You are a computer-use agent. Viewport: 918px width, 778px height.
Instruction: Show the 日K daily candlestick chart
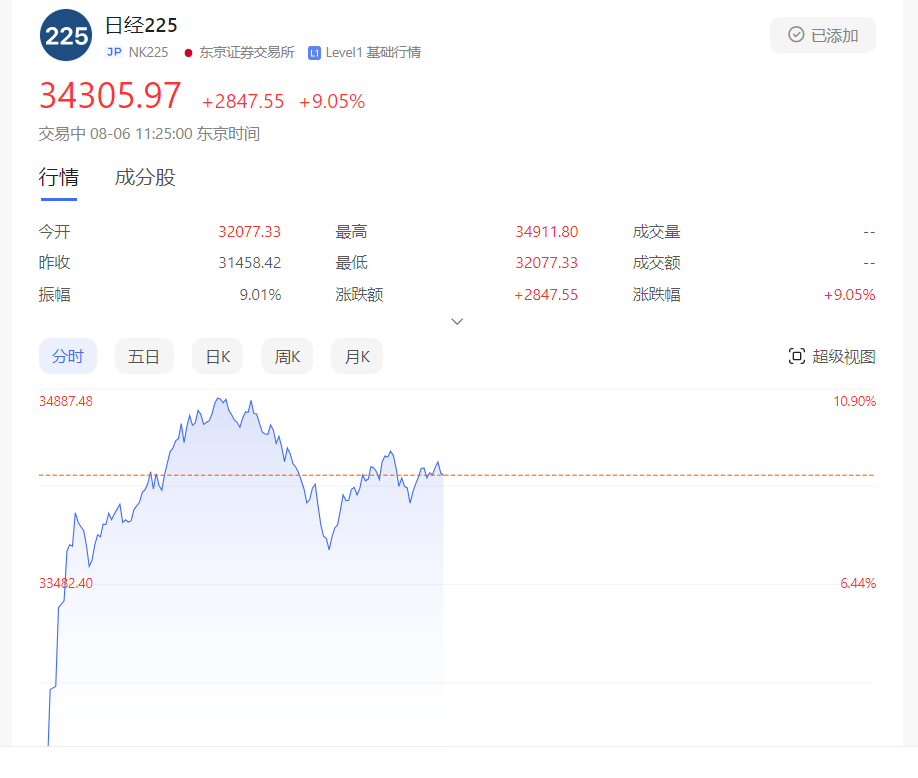[x=217, y=356]
